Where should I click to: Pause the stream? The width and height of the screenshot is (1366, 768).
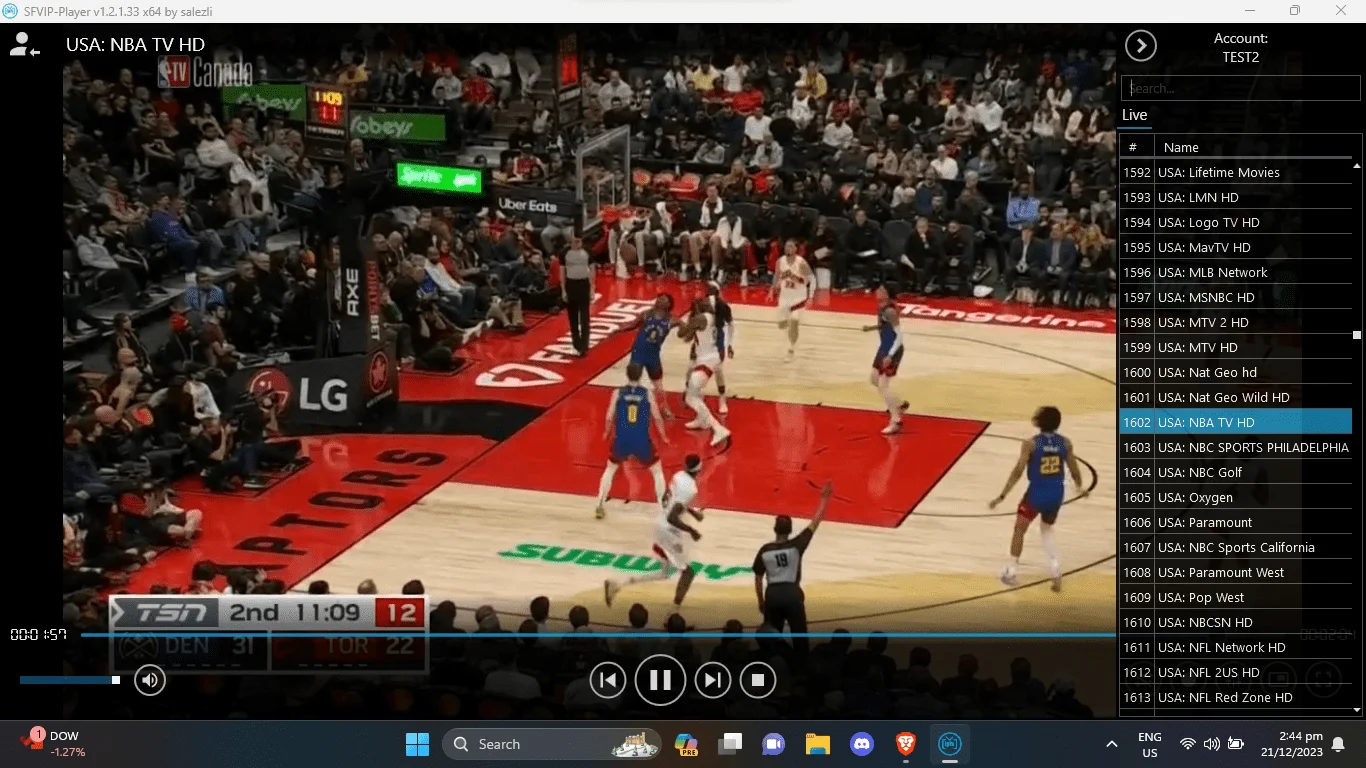(660, 681)
